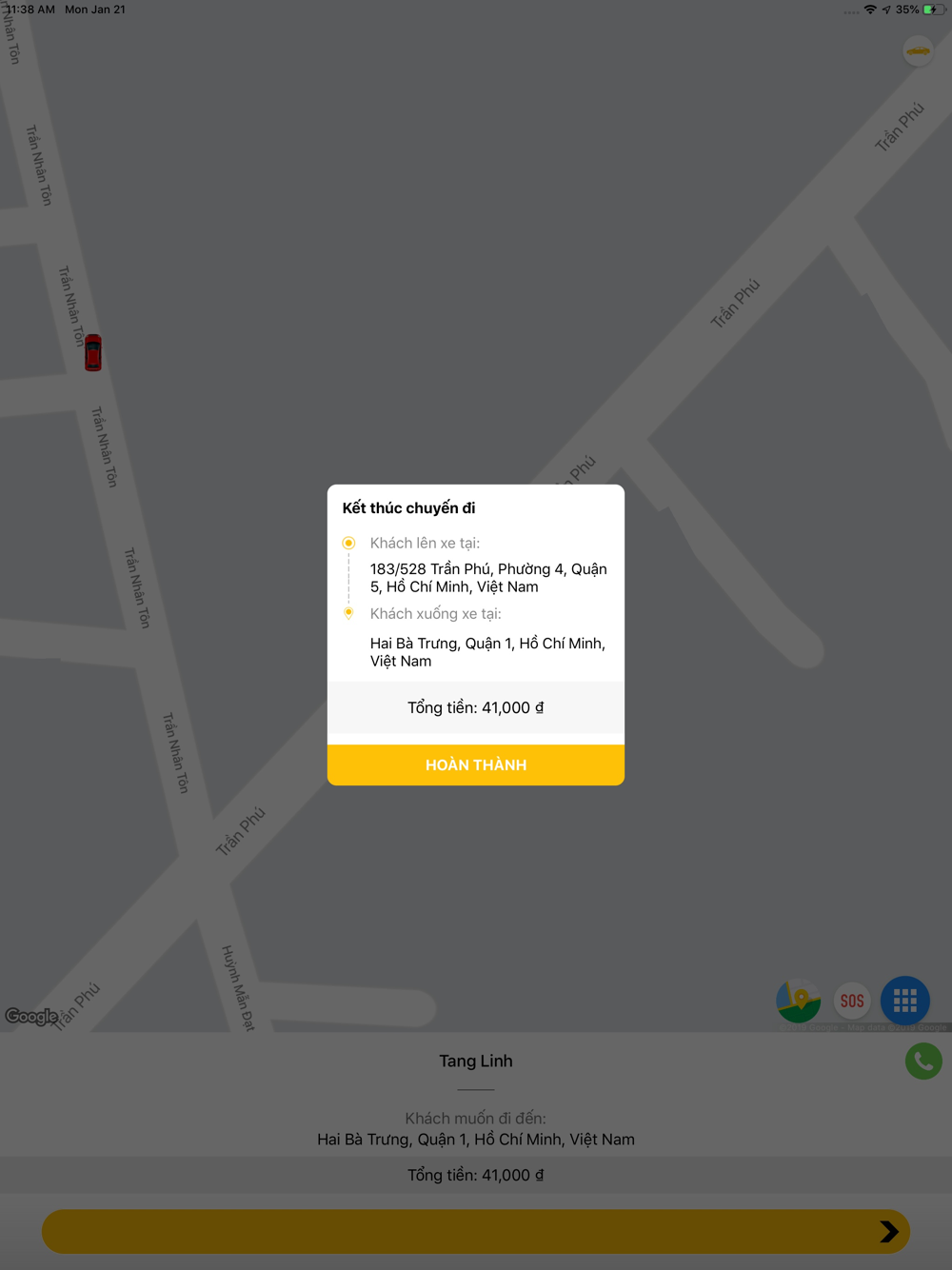Image resolution: width=952 pixels, height=1270 pixels.
Task: Tap the red car marker on map
Action: pyautogui.click(x=92, y=352)
